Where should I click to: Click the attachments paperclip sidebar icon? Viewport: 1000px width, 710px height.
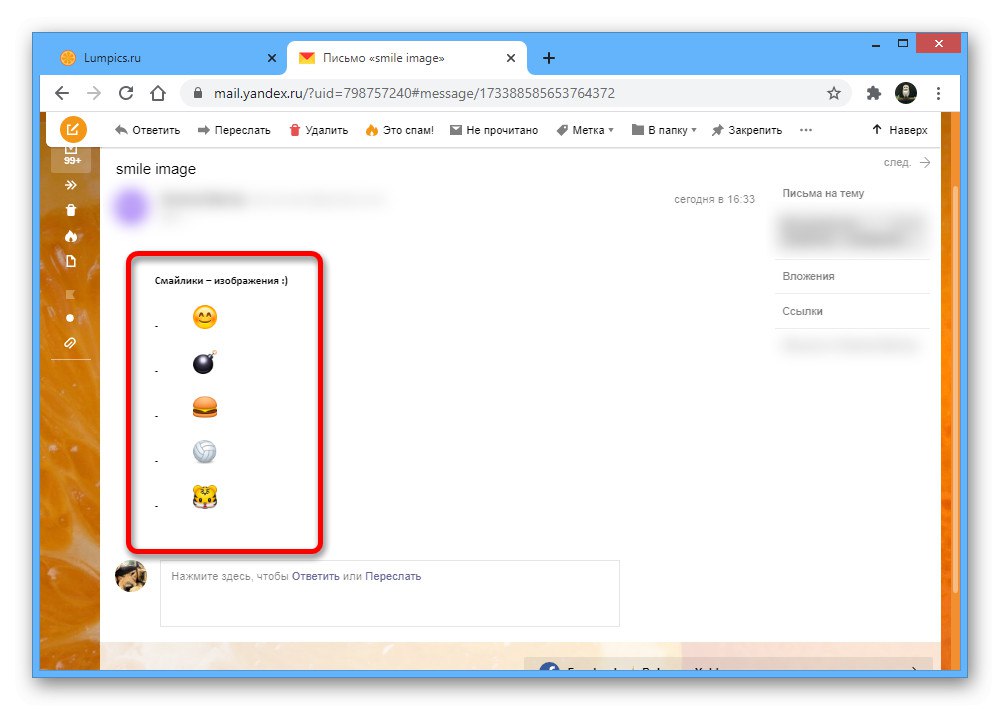pyautogui.click(x=70, y=343)
